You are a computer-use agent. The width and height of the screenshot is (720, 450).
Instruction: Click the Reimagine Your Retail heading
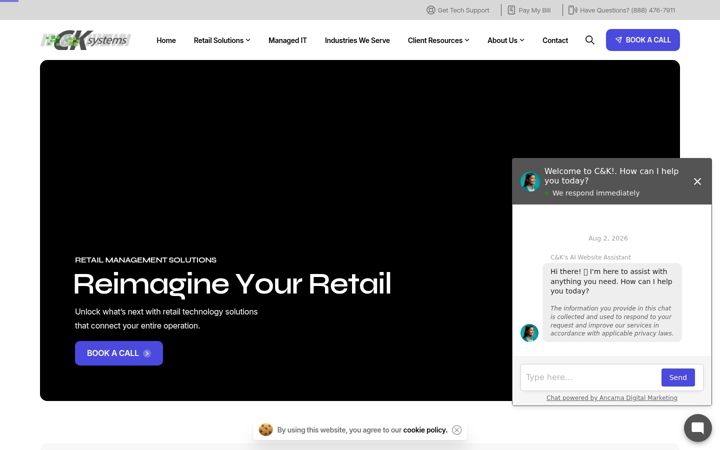pyautogui.click(x=232, y=283)
